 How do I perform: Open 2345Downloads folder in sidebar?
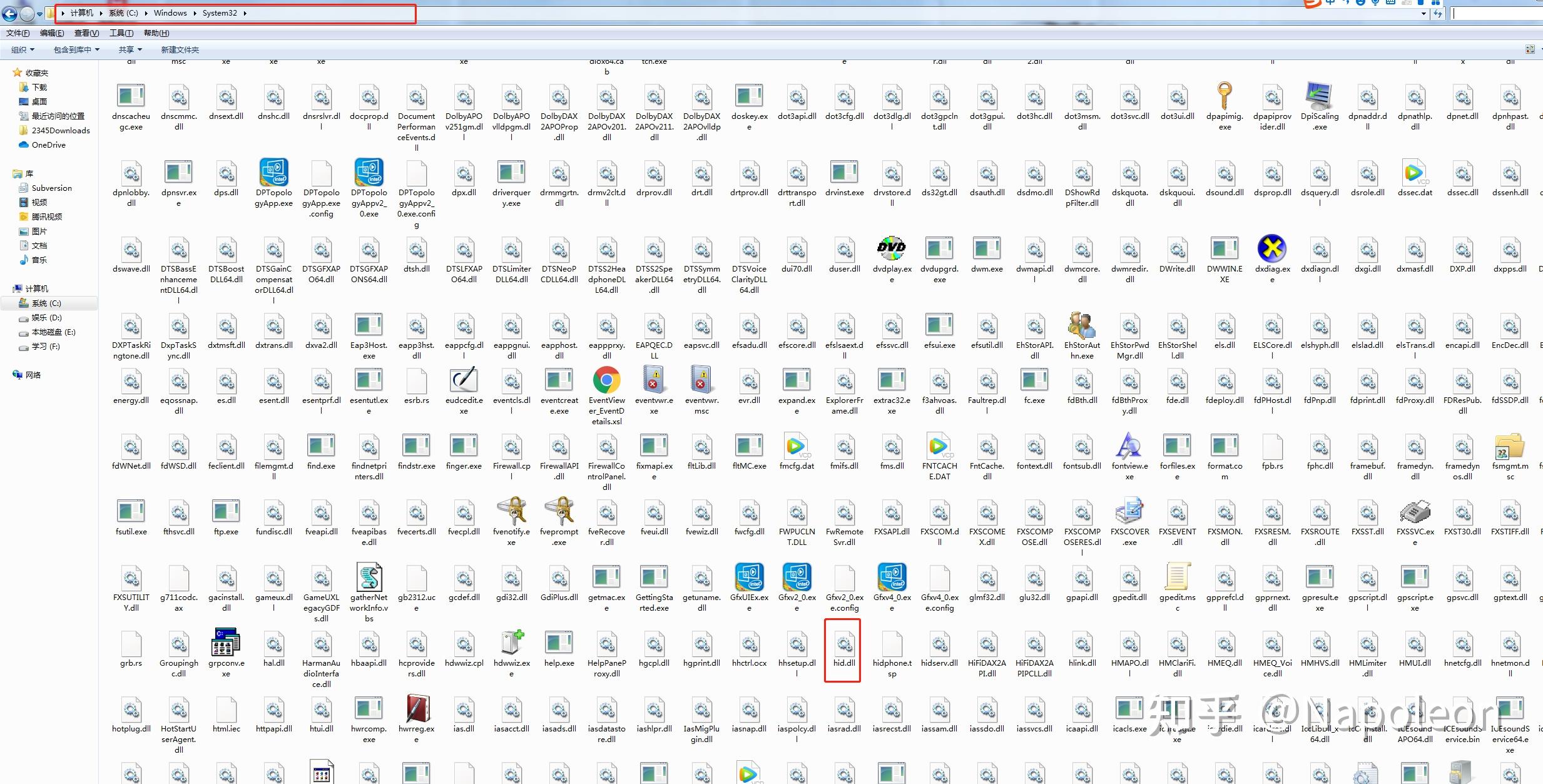(x=61, y=130)
